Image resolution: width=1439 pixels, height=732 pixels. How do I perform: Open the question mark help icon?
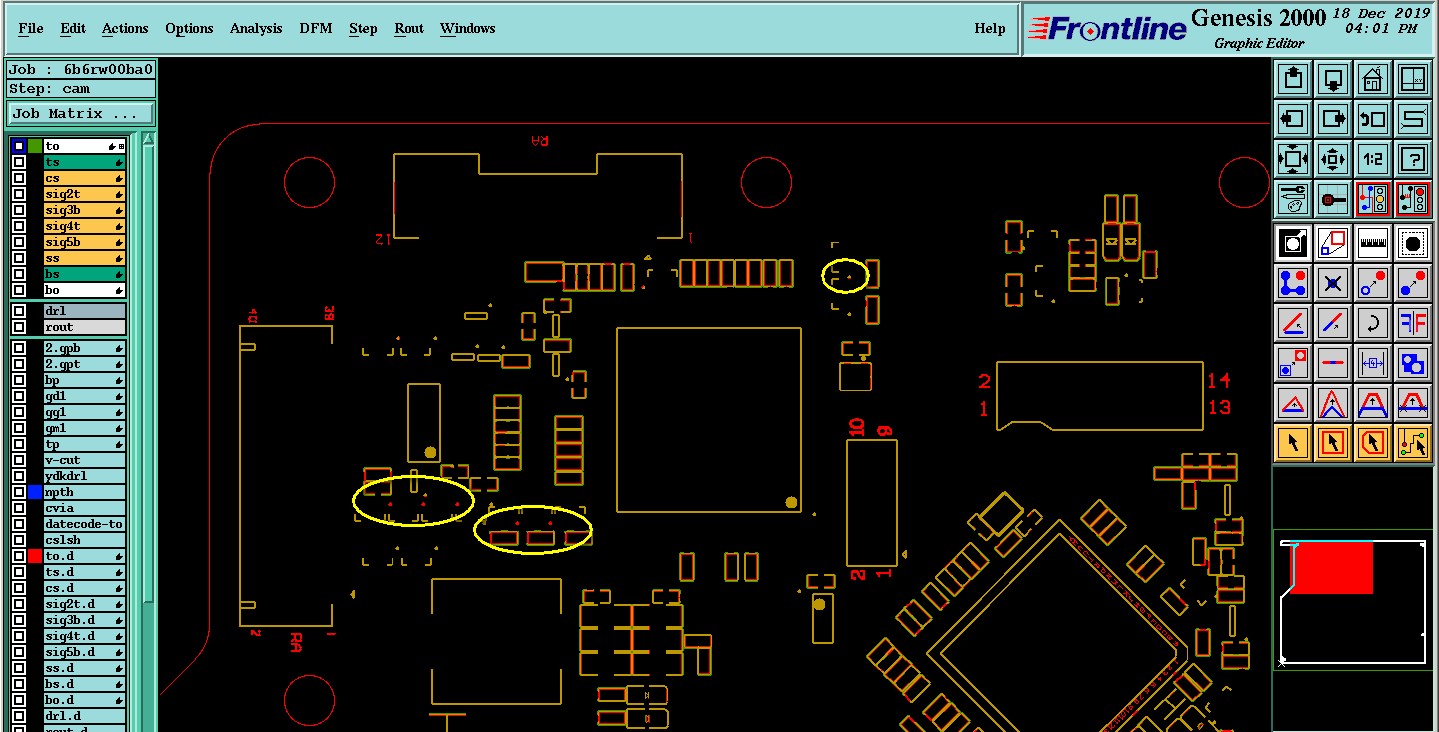click(x=1413, y=159)
